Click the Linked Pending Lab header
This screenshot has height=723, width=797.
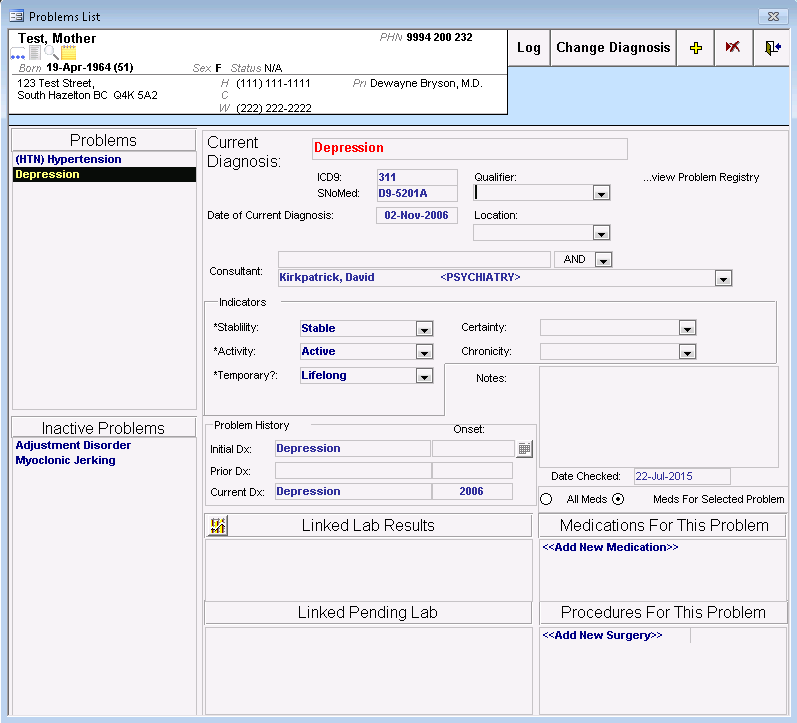click(367, 612)
